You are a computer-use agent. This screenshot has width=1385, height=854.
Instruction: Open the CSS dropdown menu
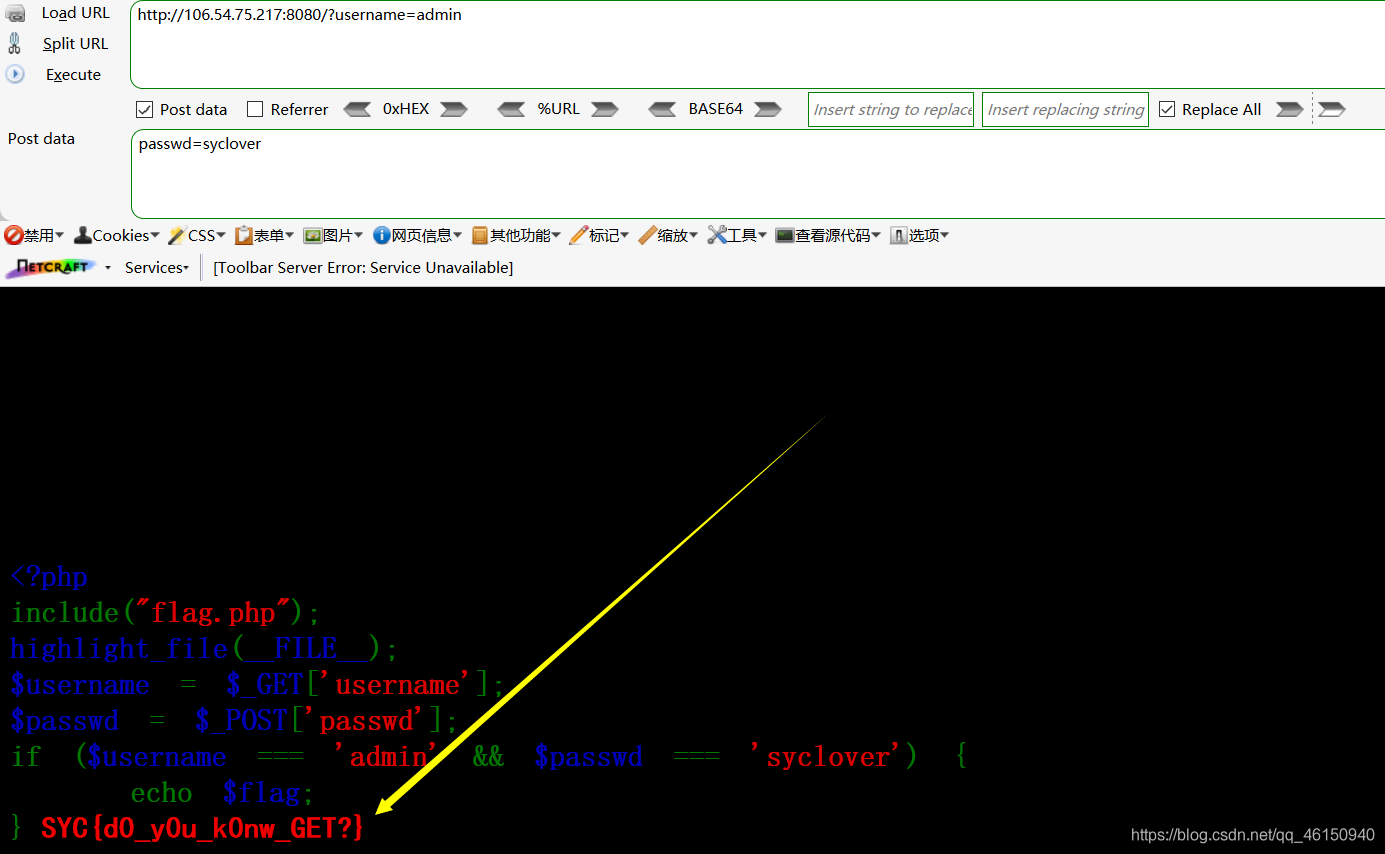[x=197, y=235]
